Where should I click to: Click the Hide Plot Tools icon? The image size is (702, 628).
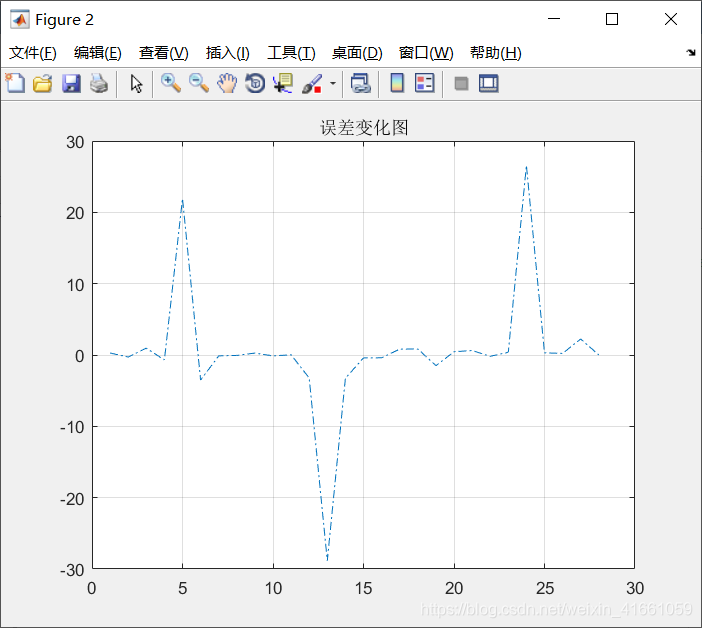pos(461,84)
